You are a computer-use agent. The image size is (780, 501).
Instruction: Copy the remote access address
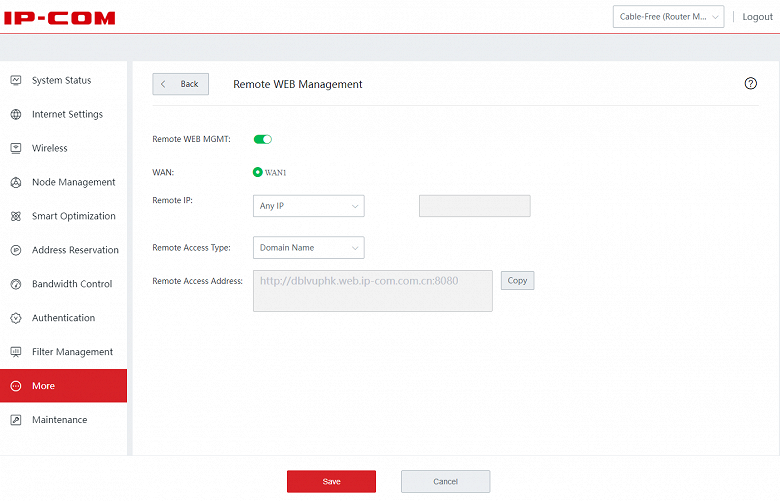tap(517, 281)
